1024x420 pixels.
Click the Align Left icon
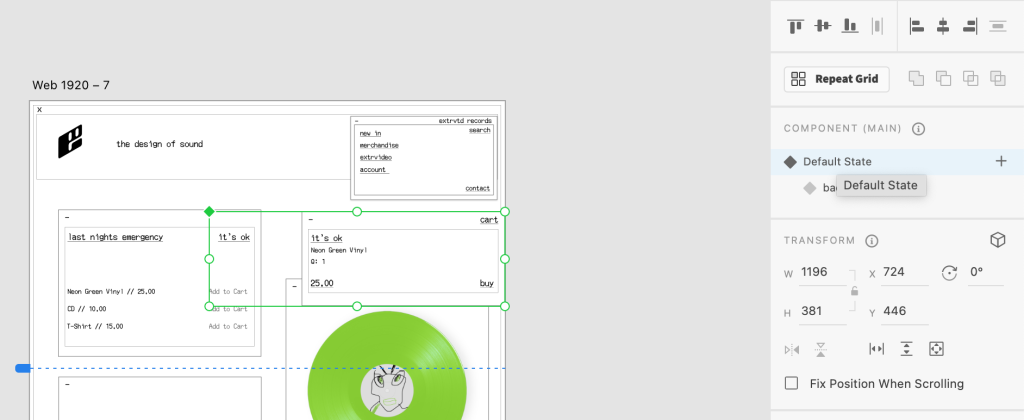(x=916, y=26)
